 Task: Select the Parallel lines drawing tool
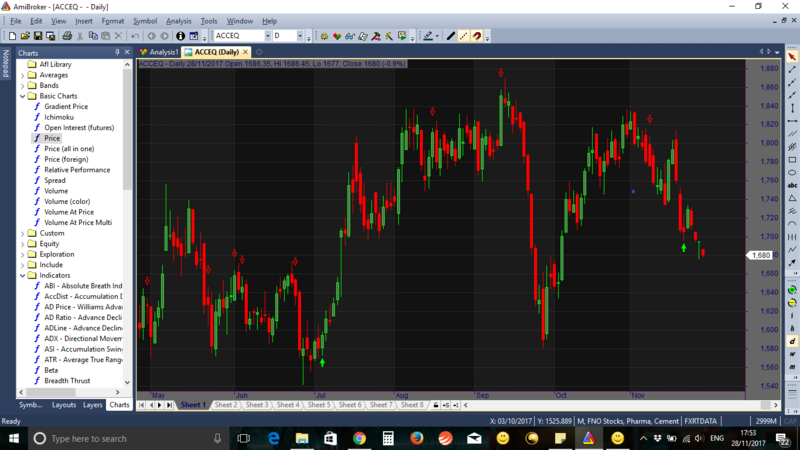coord(792,134)
